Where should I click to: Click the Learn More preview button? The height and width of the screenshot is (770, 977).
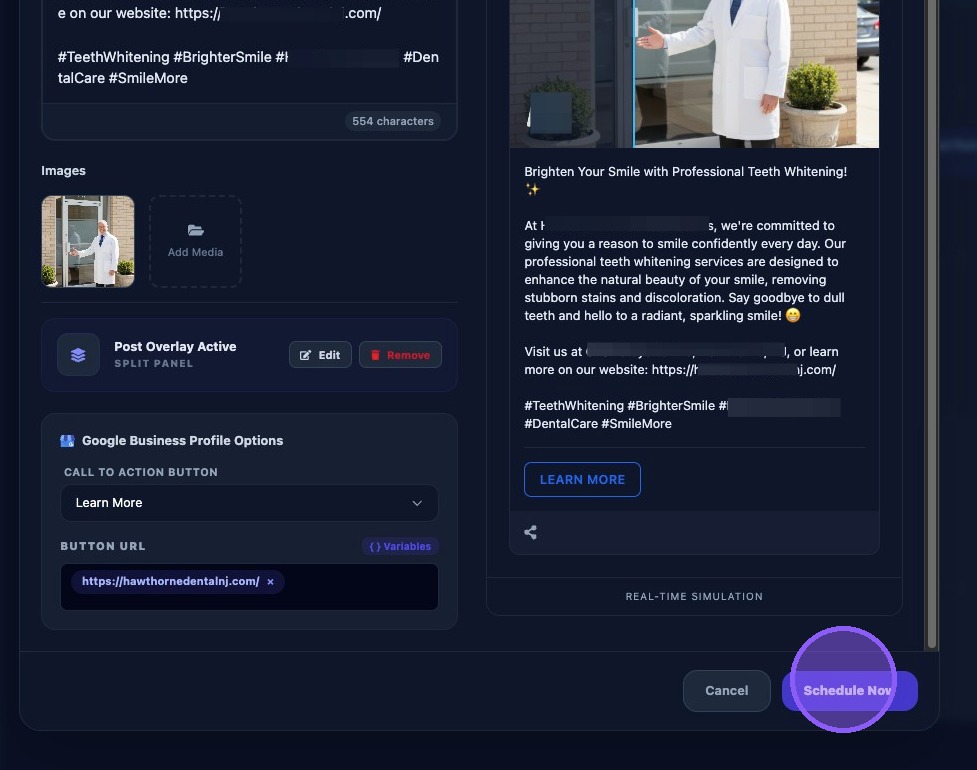pyautogui.click(x=582, y=480)
